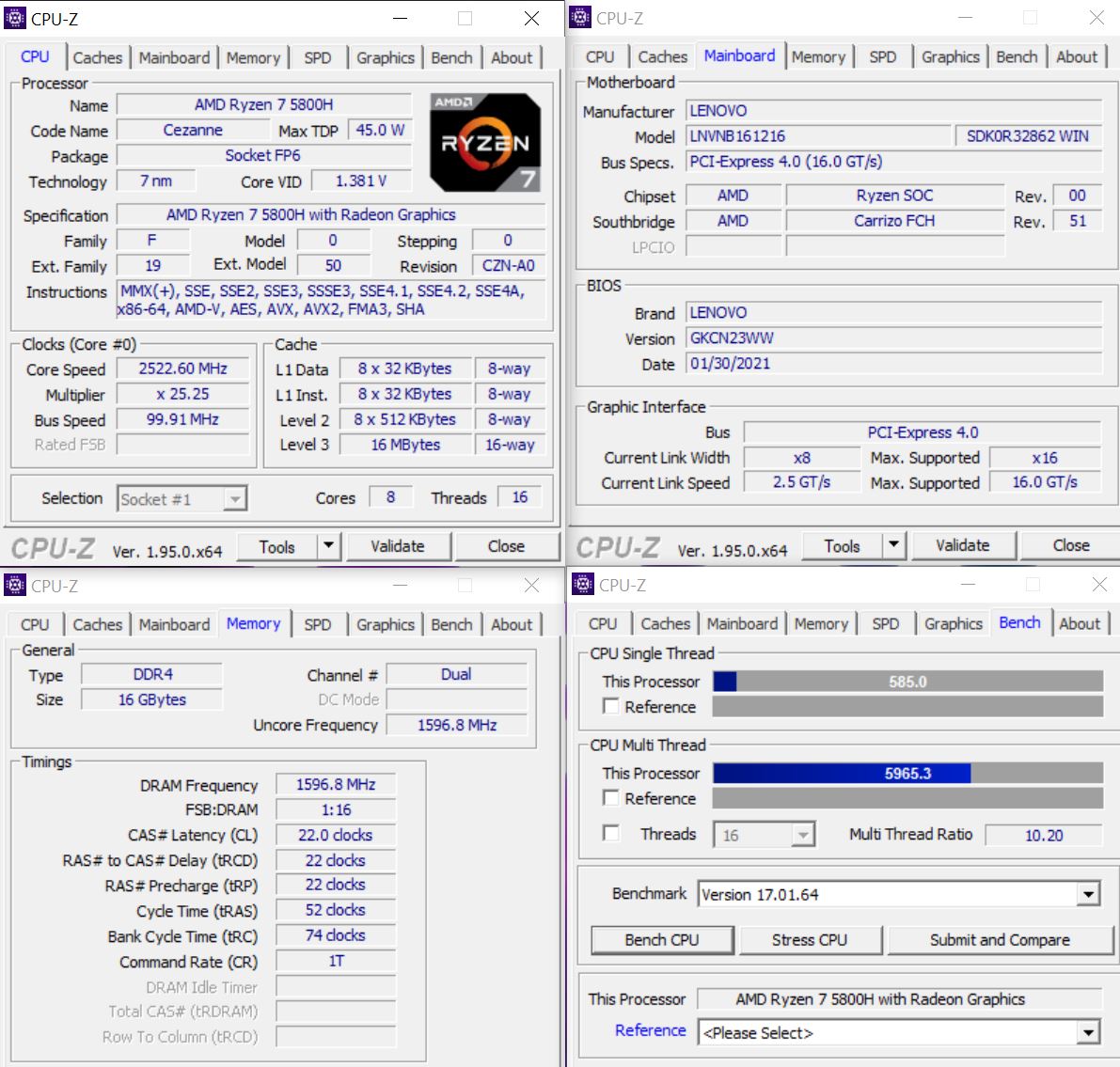
Task: Open Tools dropdown arrow in CPU window
Action: coord(328,546)
